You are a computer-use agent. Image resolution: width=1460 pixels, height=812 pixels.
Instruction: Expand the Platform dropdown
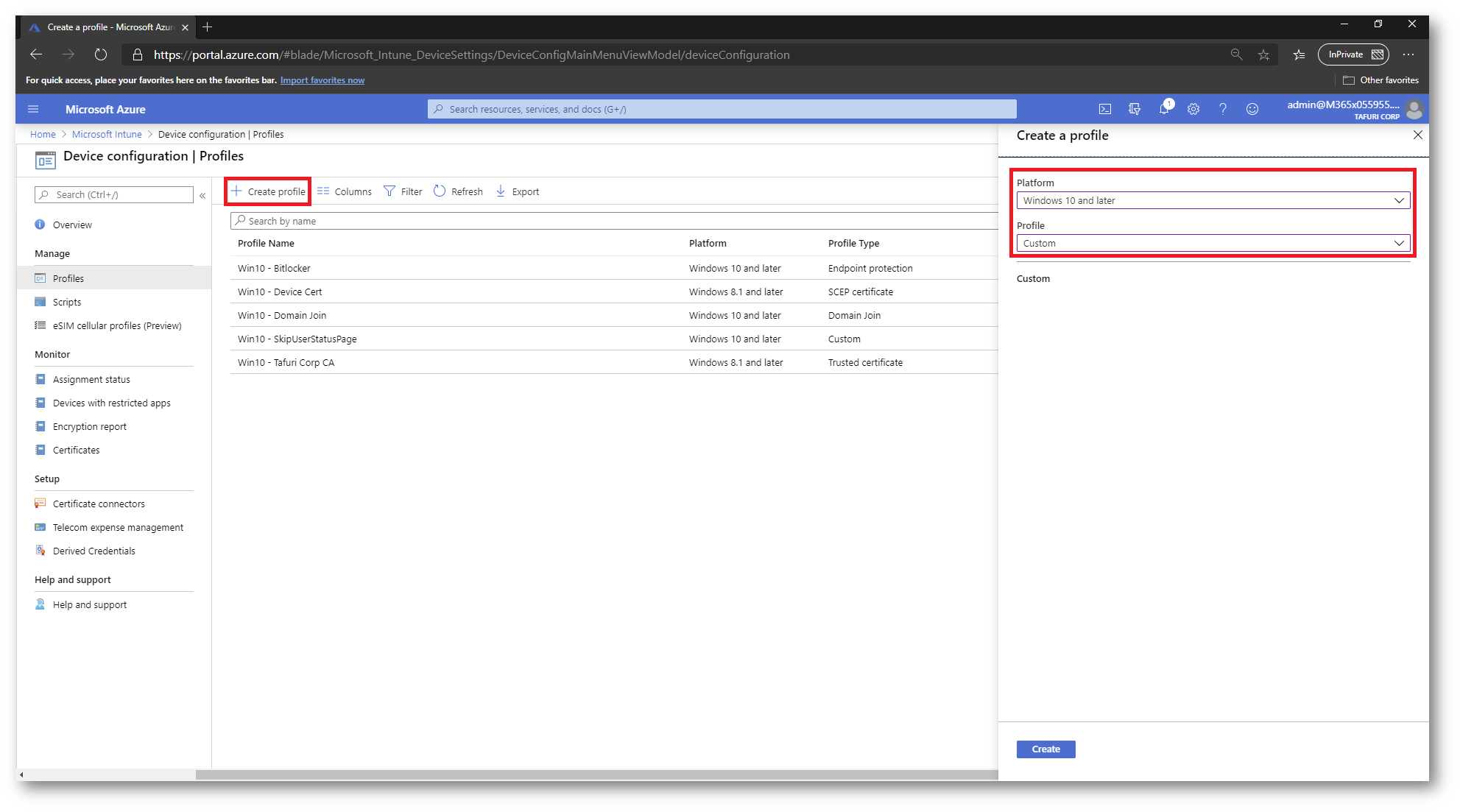click(1213, 200)
